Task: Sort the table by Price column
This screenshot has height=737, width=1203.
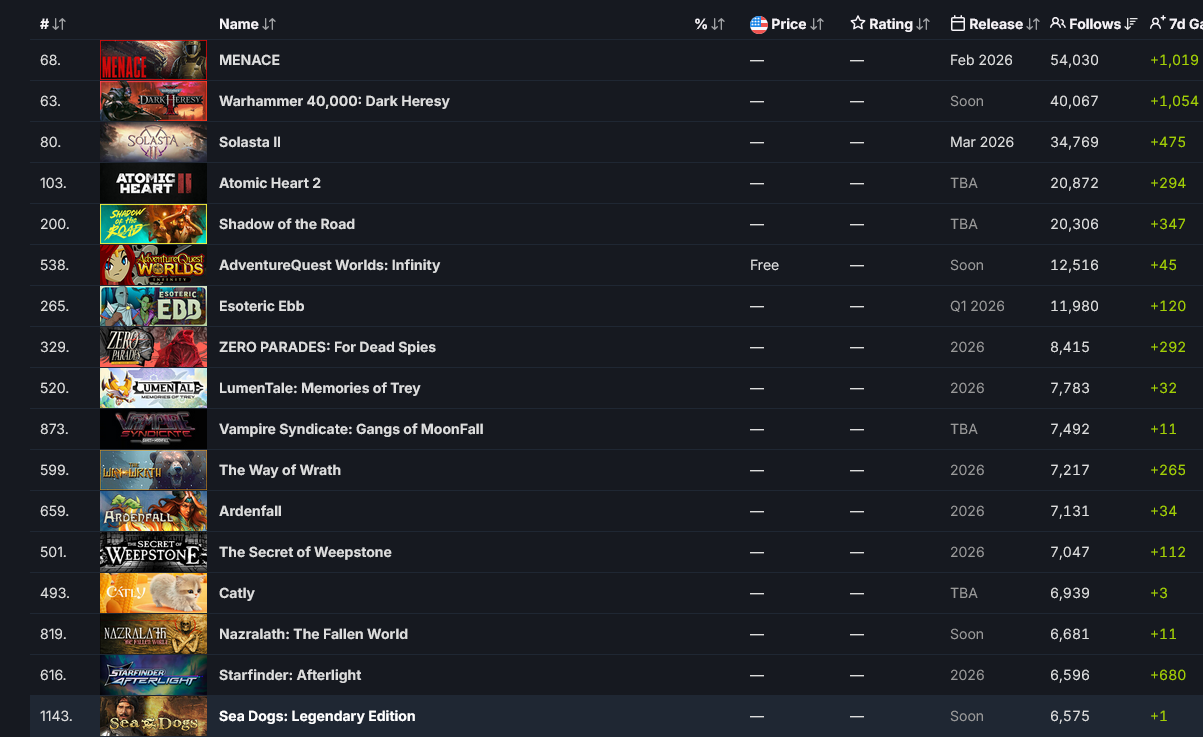Action: 787,24
